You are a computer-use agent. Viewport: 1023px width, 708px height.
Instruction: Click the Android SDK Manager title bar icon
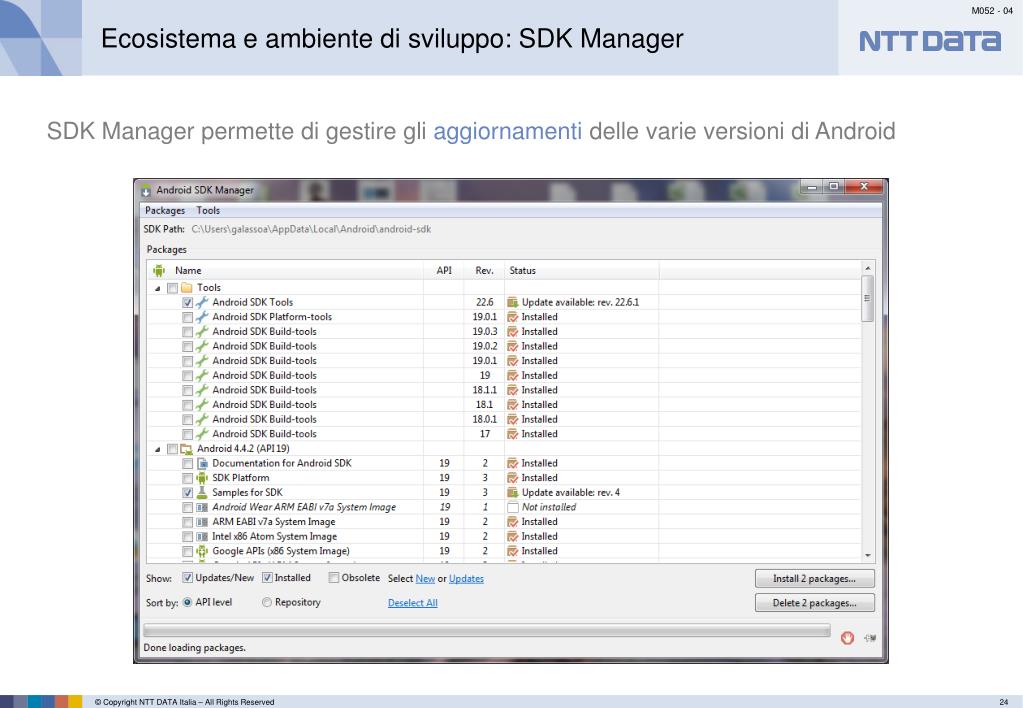[146, 191]
